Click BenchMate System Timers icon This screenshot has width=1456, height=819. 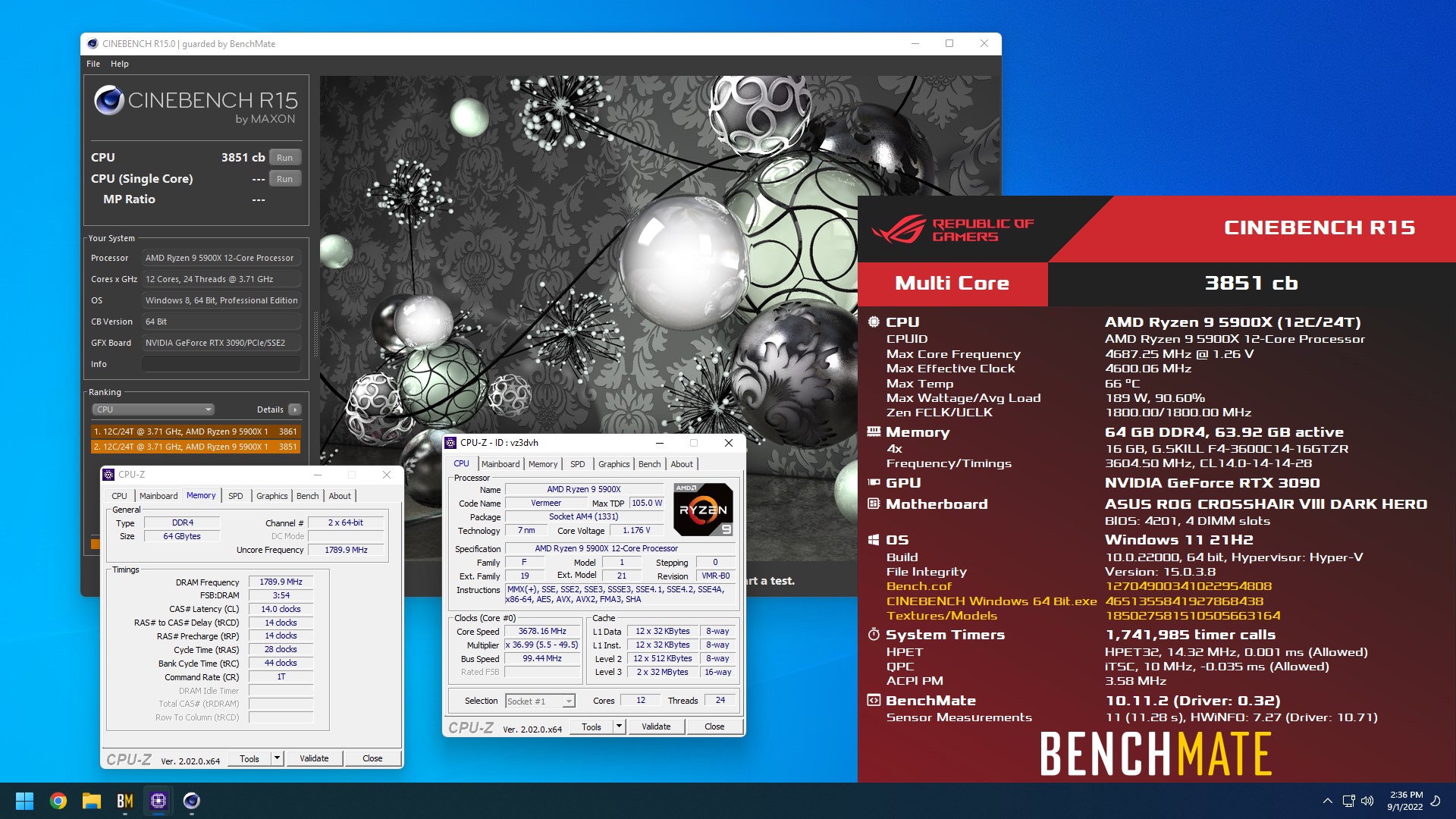tap(874, 635)
